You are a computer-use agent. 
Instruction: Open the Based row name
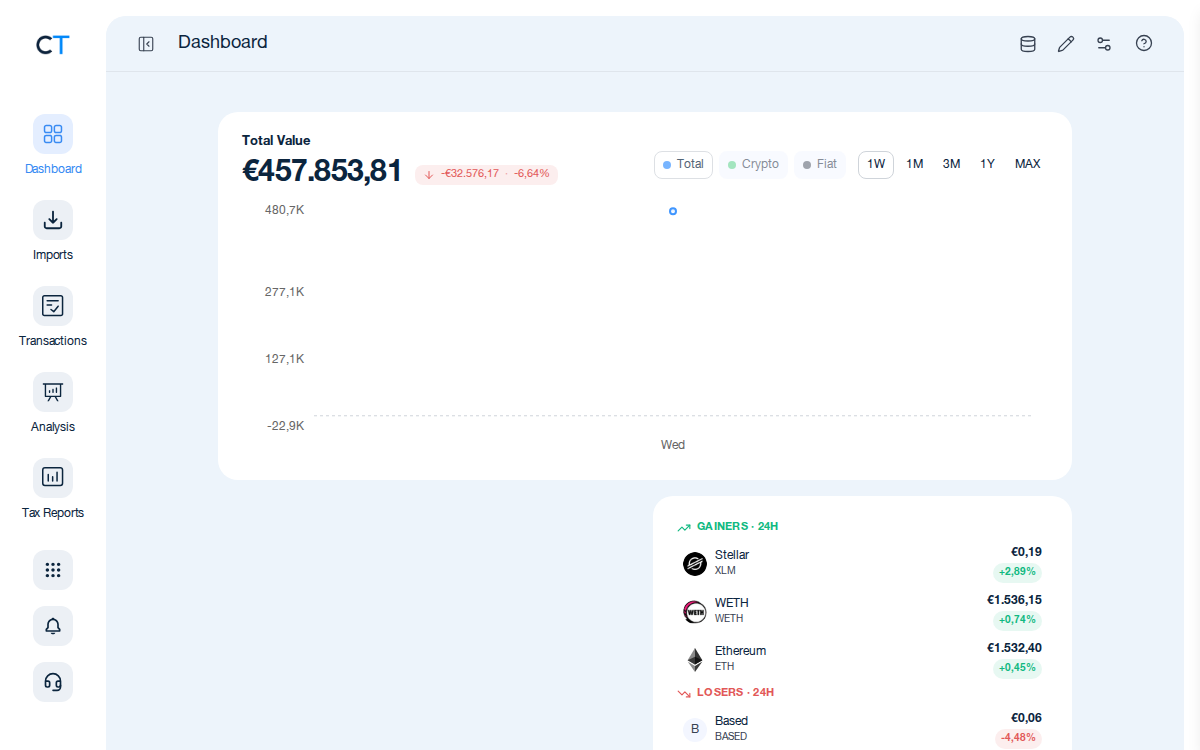tap(731, 721)
